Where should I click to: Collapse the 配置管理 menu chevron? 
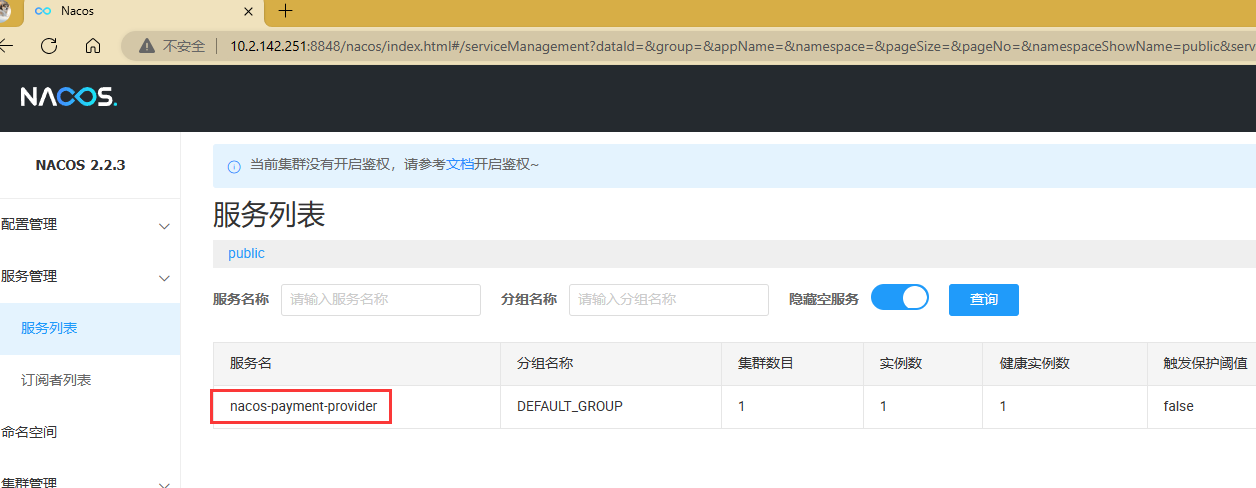pyautogui.click(x=165, y=226)
